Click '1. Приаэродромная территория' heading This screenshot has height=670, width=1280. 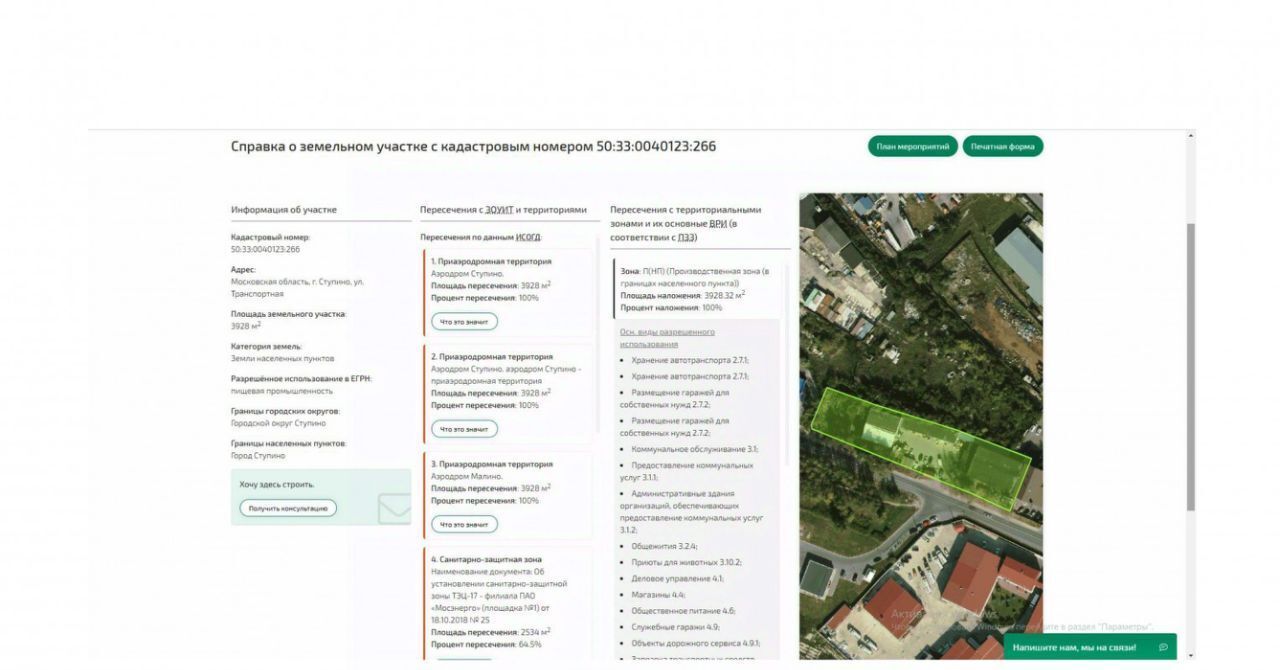(491, 261)
